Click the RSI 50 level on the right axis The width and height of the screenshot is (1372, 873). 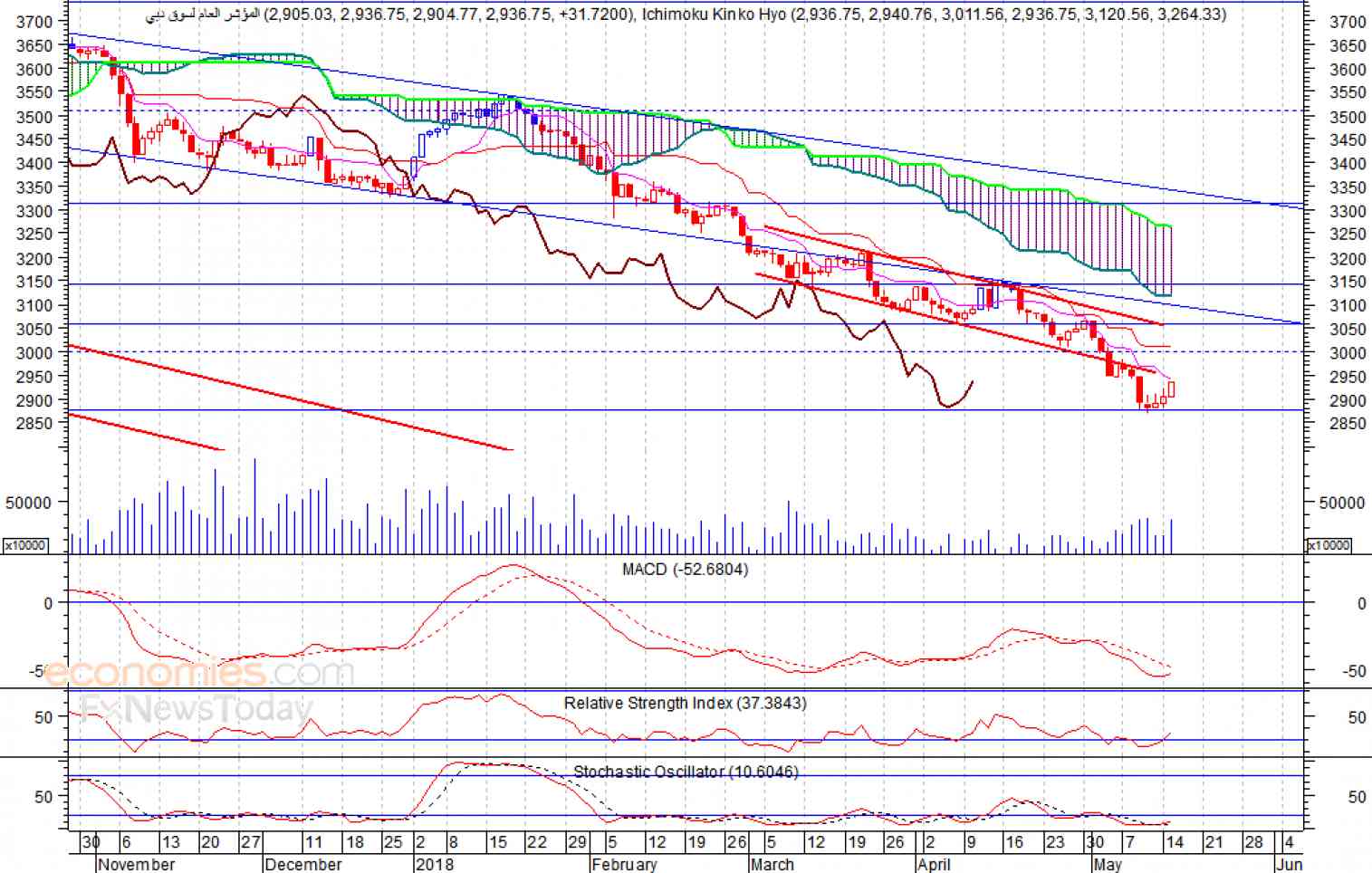[1357, 717]
